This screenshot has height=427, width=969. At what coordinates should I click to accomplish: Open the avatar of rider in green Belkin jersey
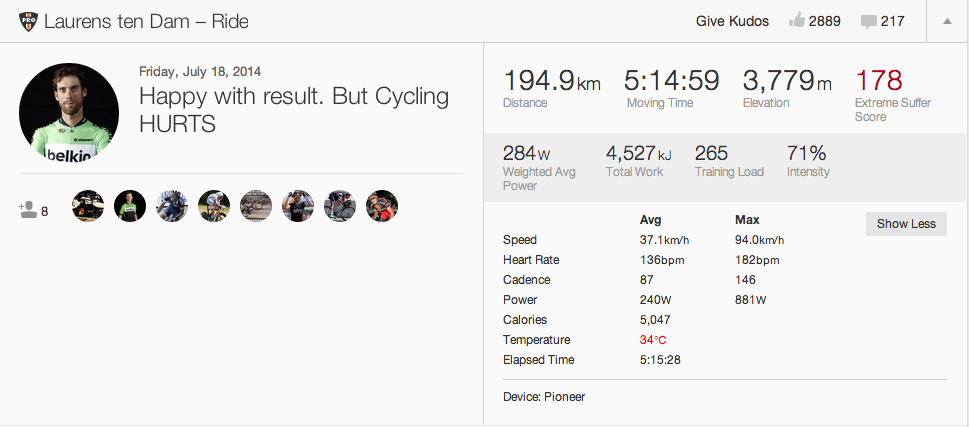[130, 206]
